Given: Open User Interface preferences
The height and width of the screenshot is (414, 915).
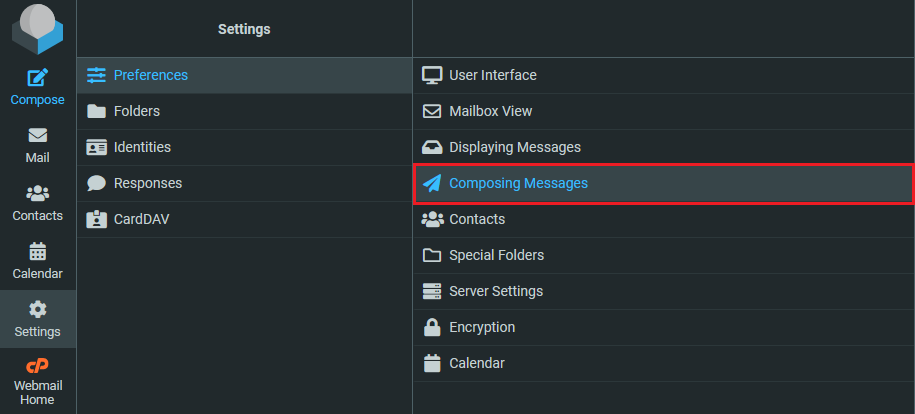Looking at the screenshot, I should click(x=492, y=75).
